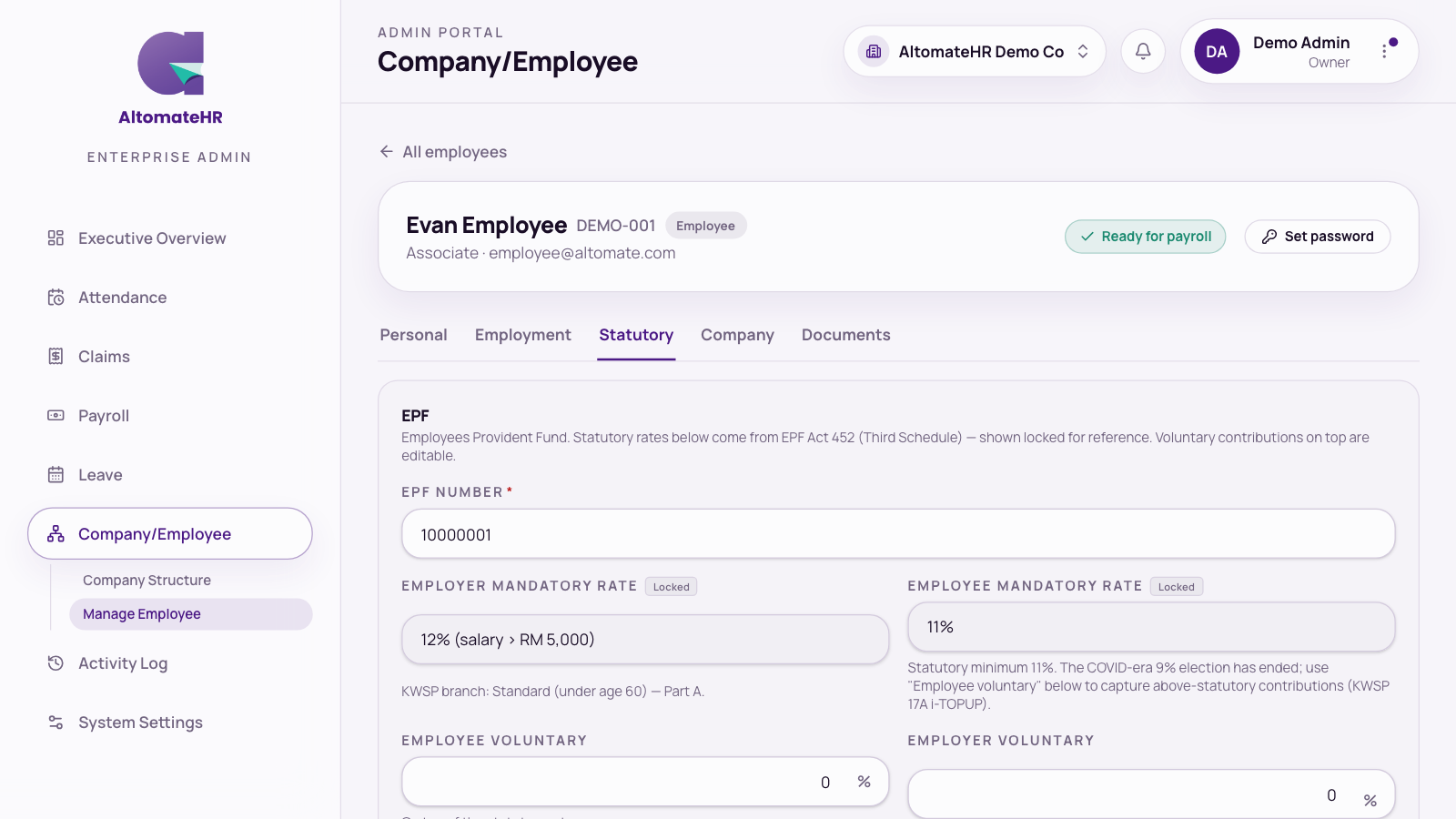Click the Attendance calendar-clock icon
Image resolution: width=1456 pixels, height=819 pixels.
[56, 298]
